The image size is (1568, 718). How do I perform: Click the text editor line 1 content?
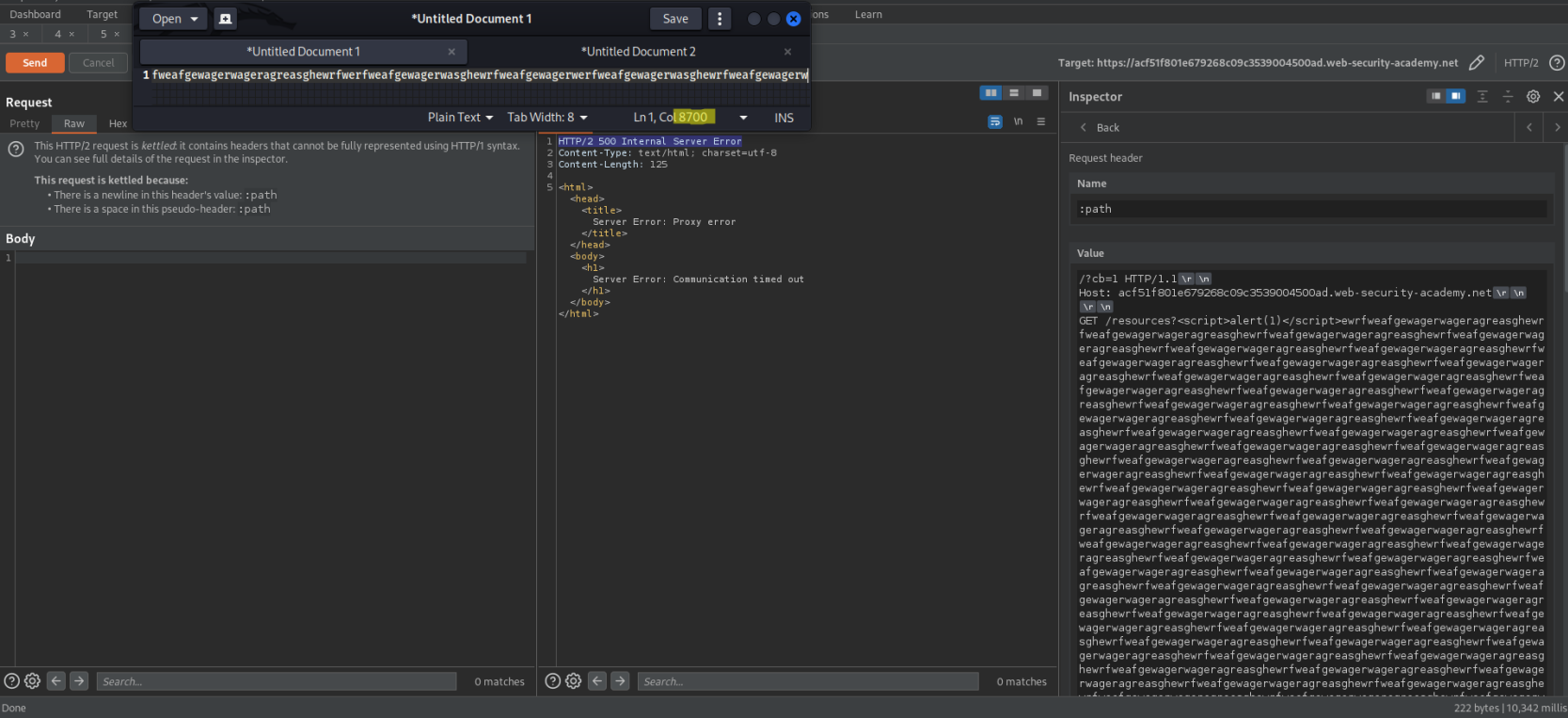[480, 75]
